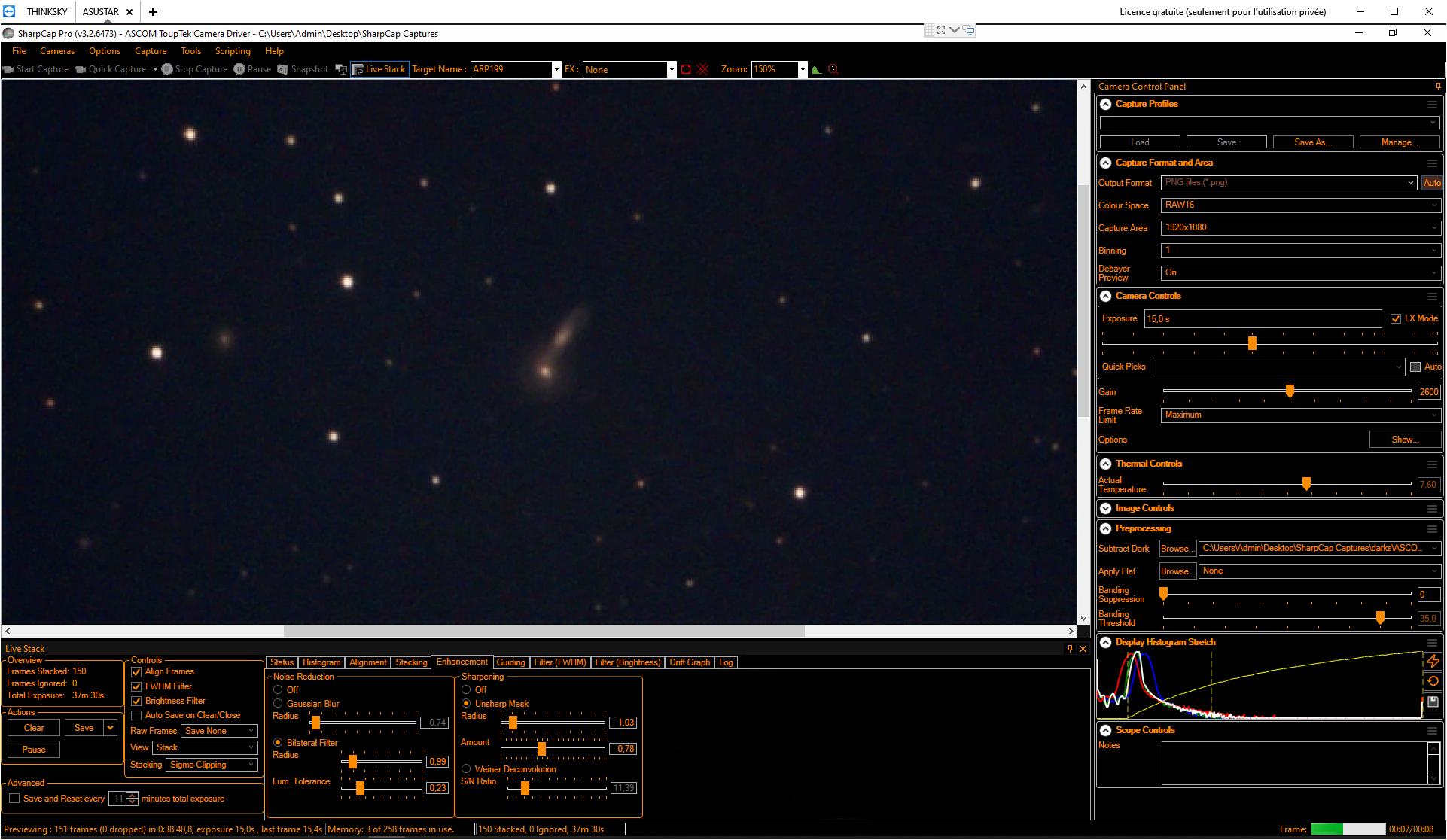
Task: Select Weiner Deconvolution sharpening
Action: point(466,769)
